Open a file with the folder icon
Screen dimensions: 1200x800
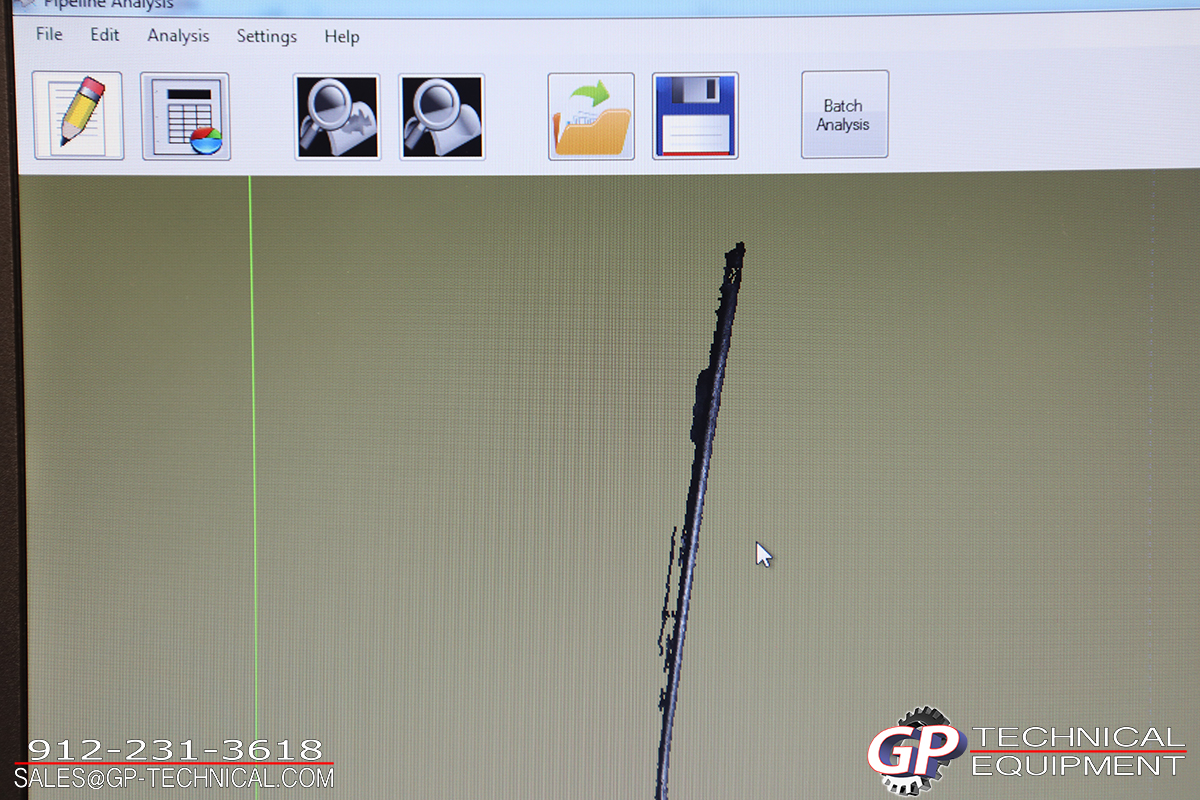[591, 117]
